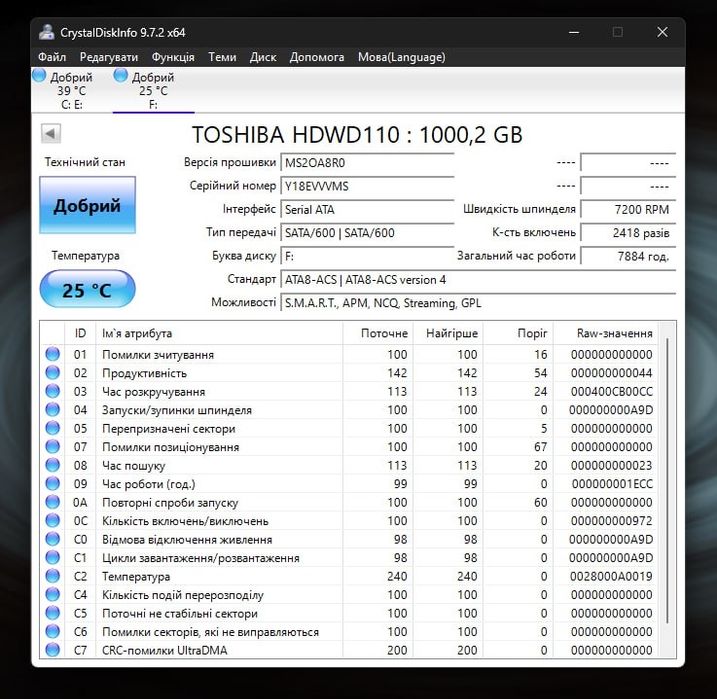Image resolution: width=717 pixels, height=699 pixels.
Task: Select the Перепризначені сектори attribute name
Action: [x=169, y=429]
